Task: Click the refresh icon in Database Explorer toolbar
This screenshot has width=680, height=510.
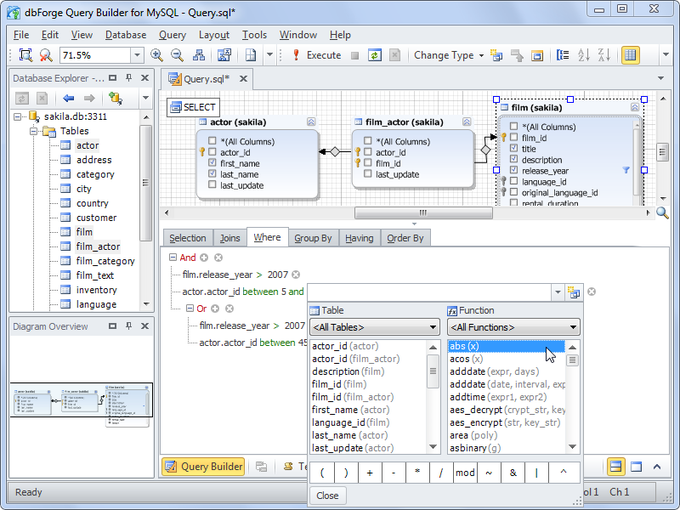Action: [x=22, y=98]
